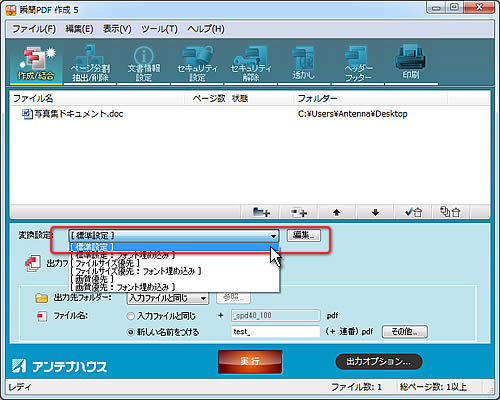Choose [ 標準設定 ] highlighted in the list
Screen dimensions: 500x400
[174, 247]
